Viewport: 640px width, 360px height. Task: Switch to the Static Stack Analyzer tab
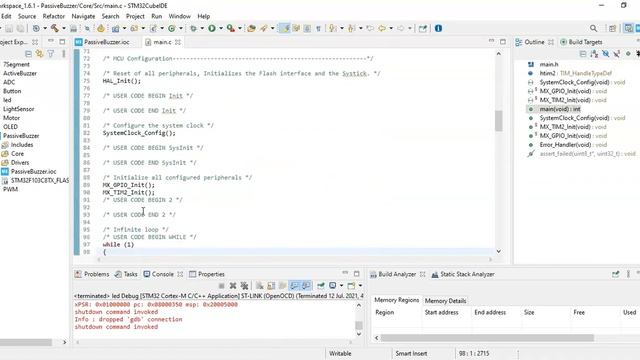463,274
